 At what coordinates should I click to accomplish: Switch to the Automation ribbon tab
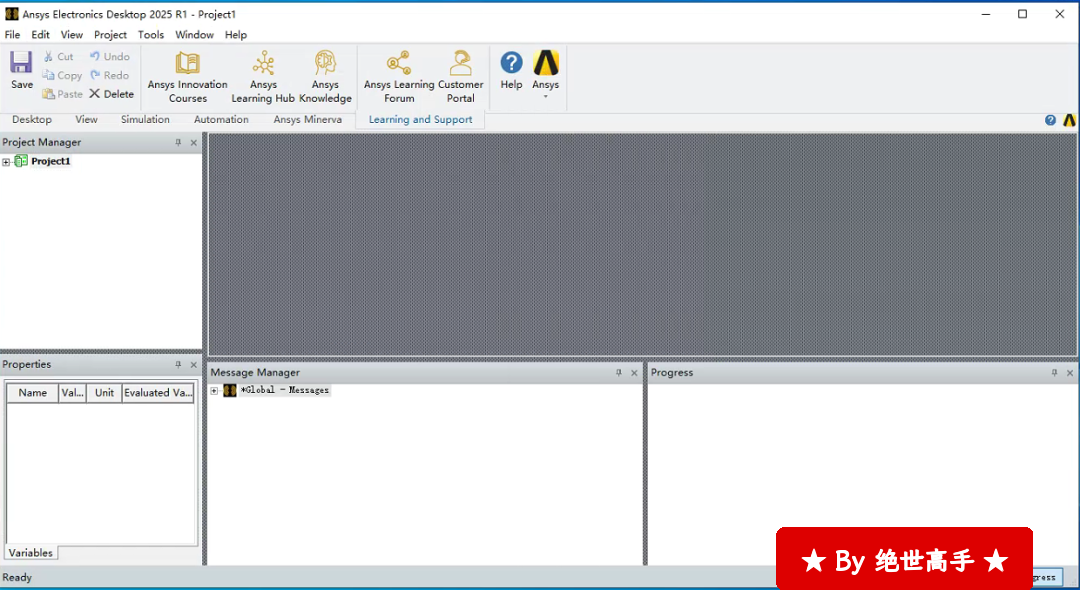point(221,120)
